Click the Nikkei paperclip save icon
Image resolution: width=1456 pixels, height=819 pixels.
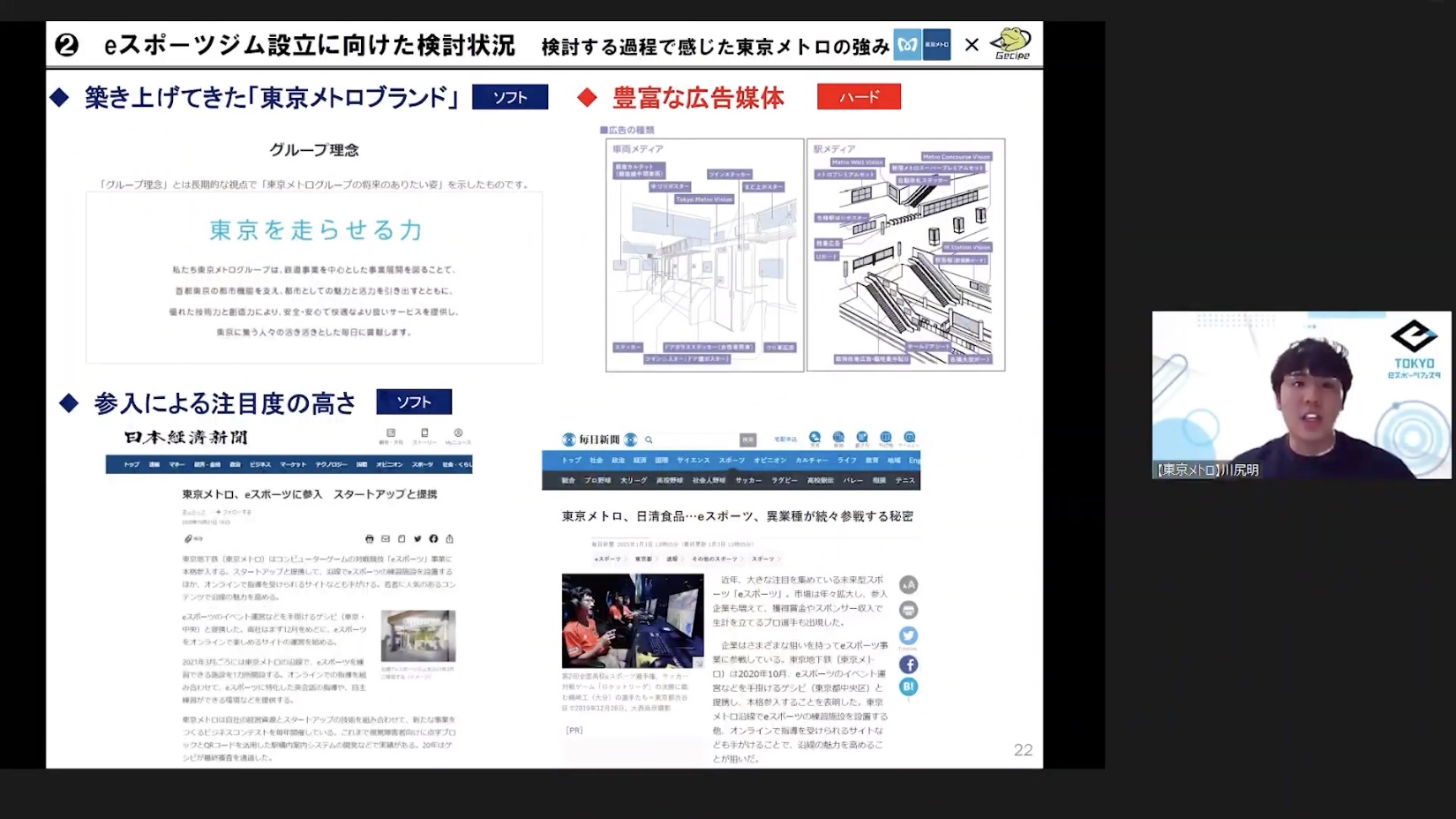[x=188, y=538]
